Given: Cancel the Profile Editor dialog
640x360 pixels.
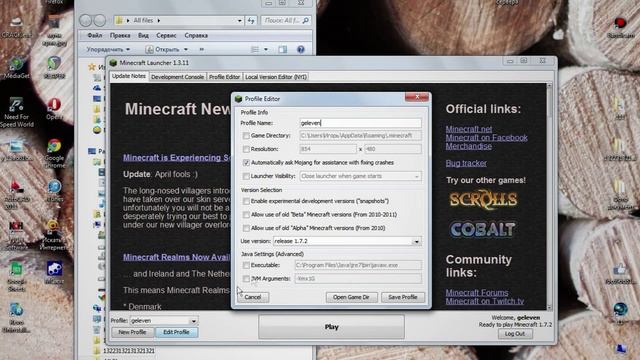Looking at the screenshot, I should click(x=253, y=297).
